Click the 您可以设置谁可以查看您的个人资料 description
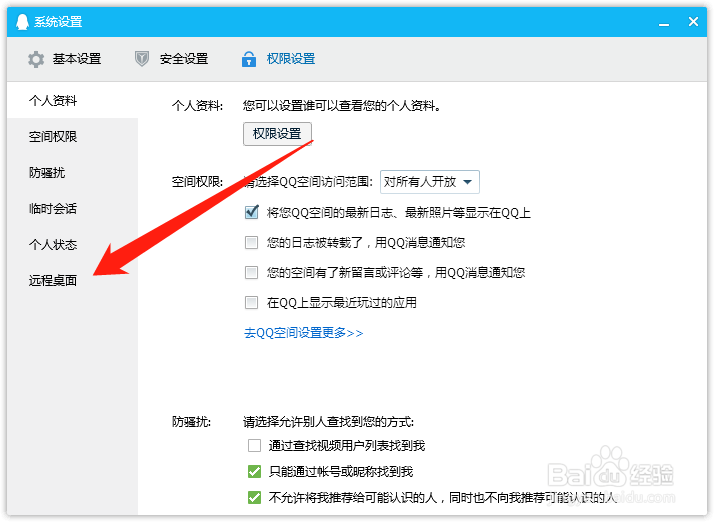Image resolution: width=714 pixels, height=522 pixels. pos(342,106)
